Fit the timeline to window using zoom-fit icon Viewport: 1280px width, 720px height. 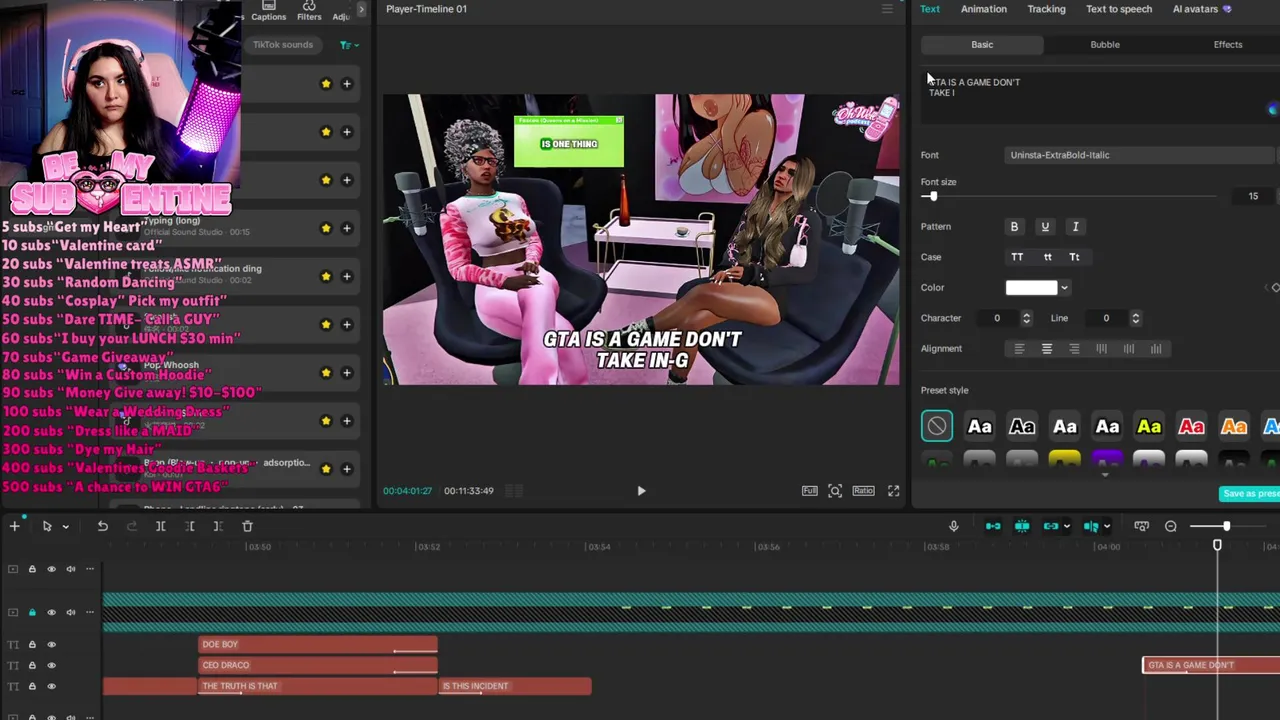tap(1141, 526)
